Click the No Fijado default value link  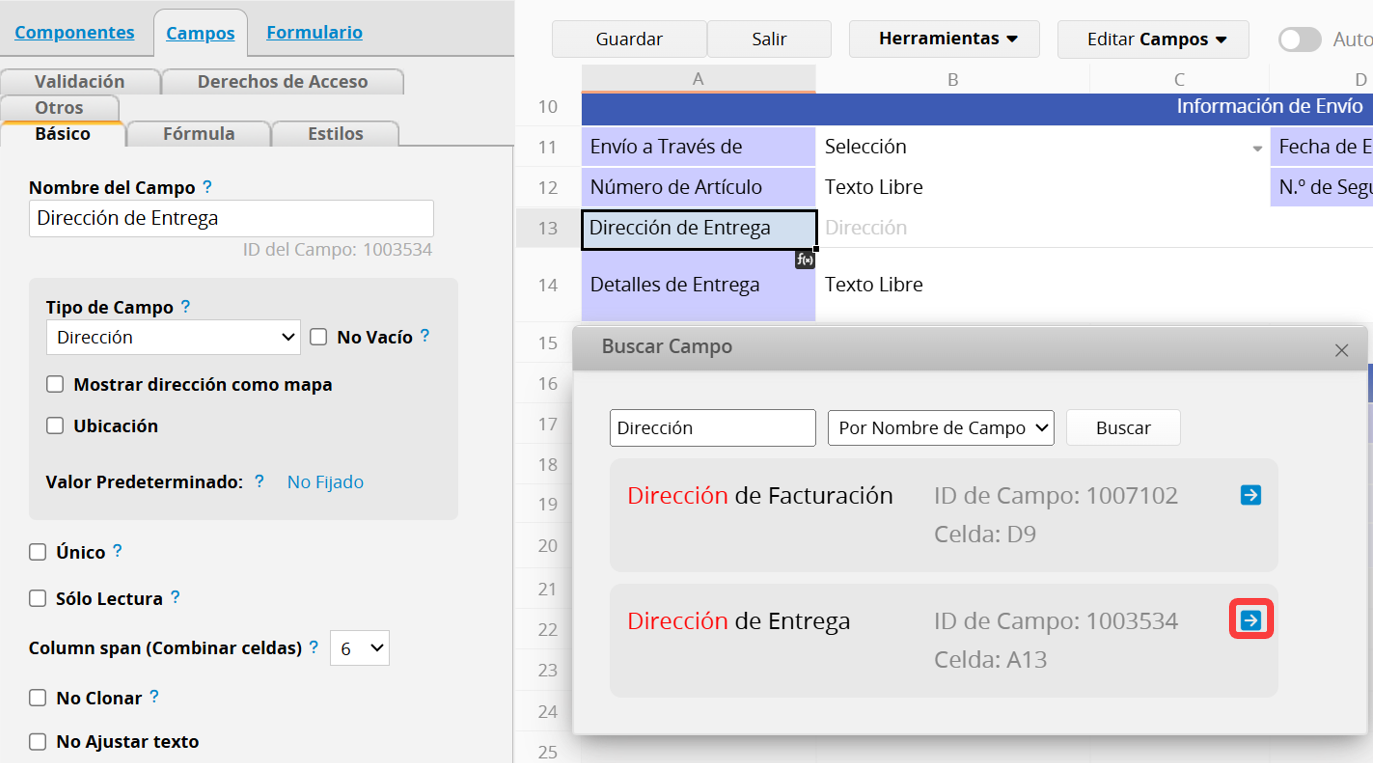[325, 482]
